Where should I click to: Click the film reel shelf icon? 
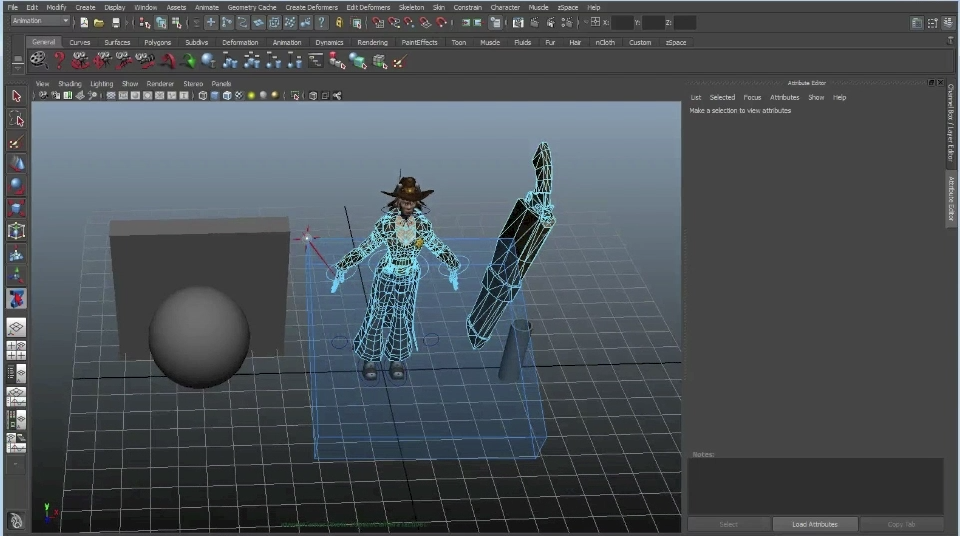point(39,60)
